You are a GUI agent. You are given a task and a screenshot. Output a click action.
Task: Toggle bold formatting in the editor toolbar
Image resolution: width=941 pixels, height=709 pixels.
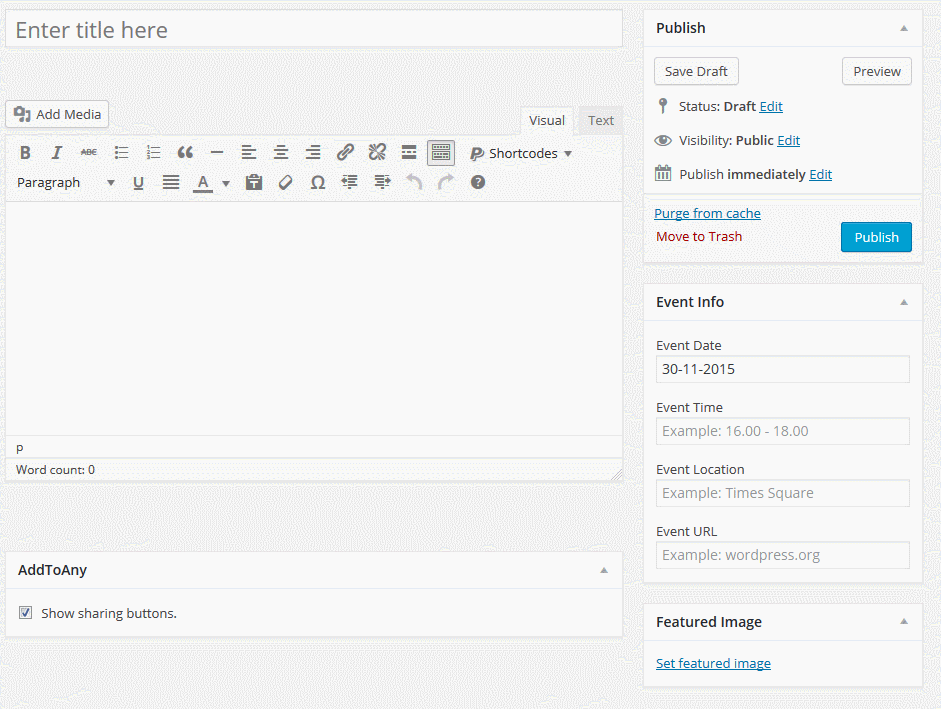click(25, 153)
